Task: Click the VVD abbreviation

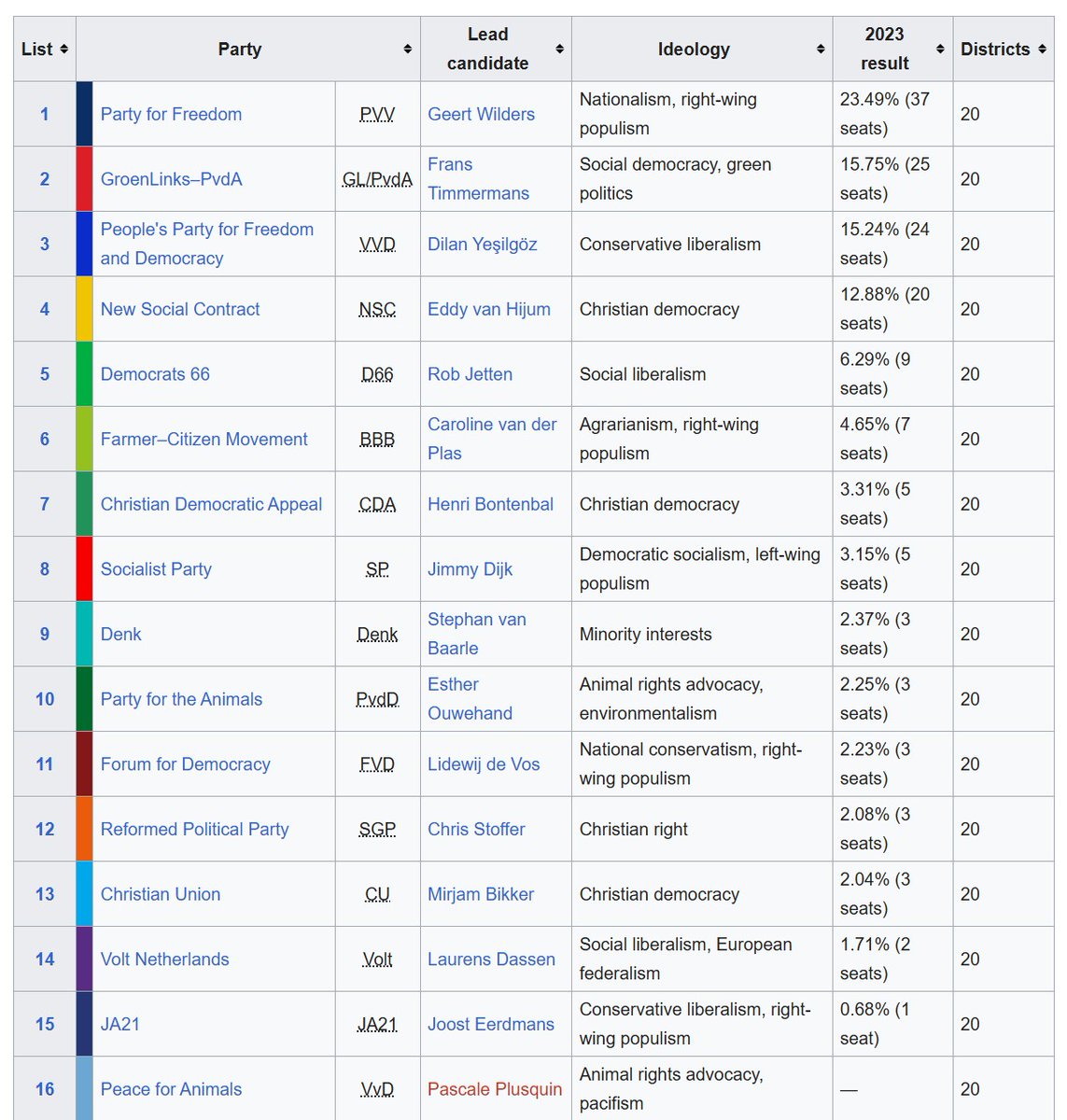Action: pyautogui.click(x=377, y=244)
